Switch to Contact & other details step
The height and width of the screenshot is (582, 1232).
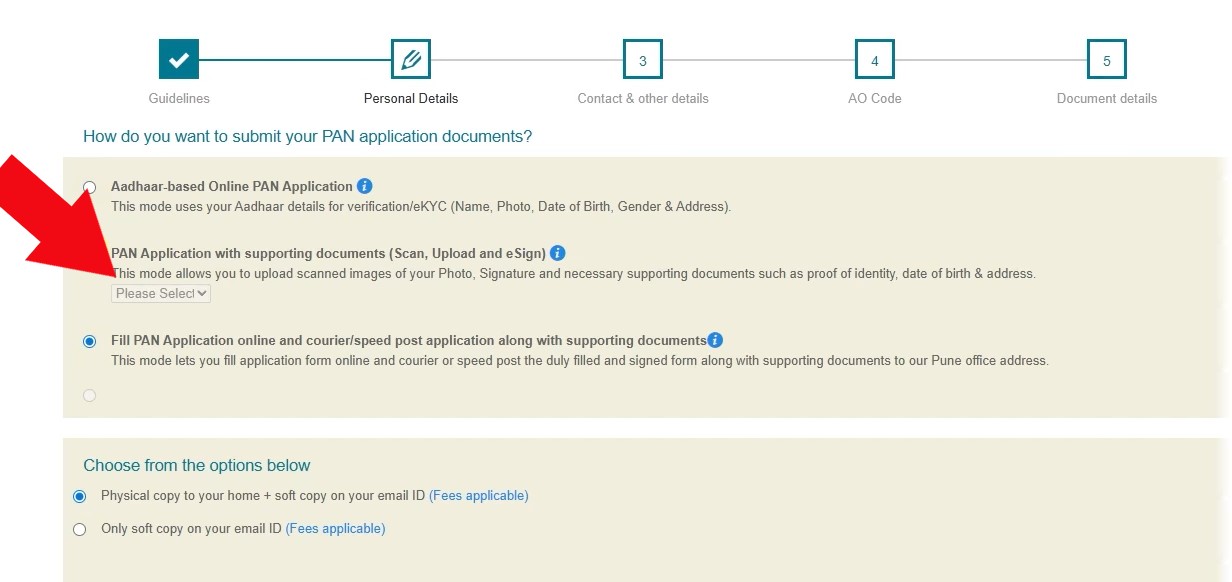643,98
